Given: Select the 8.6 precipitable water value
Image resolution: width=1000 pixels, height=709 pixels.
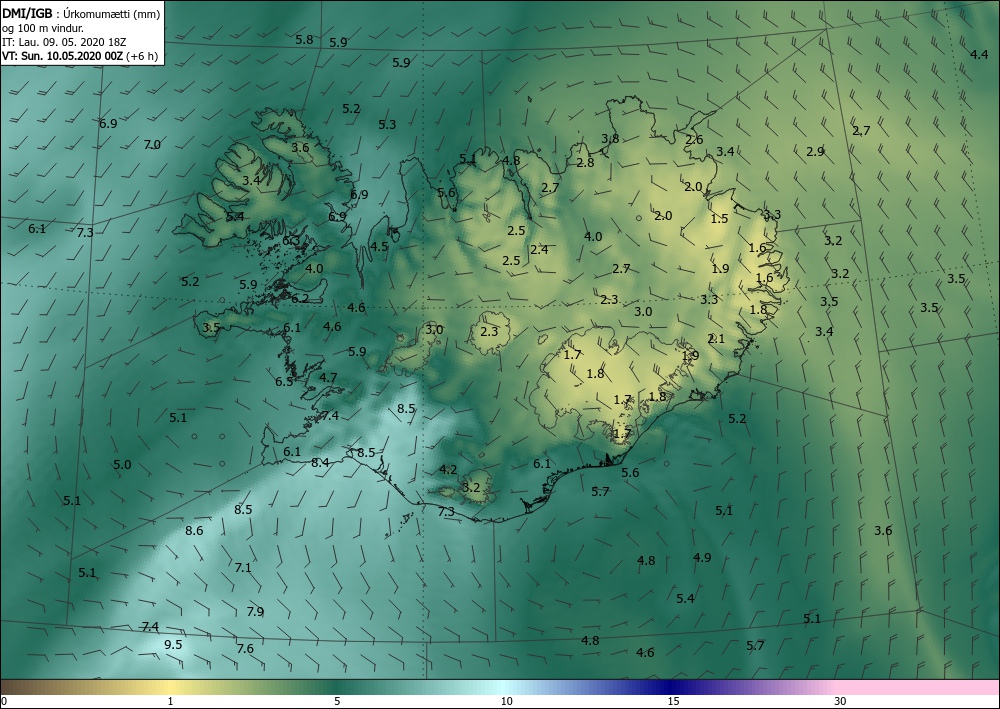Looking at the screenshot, I should 194,530.
